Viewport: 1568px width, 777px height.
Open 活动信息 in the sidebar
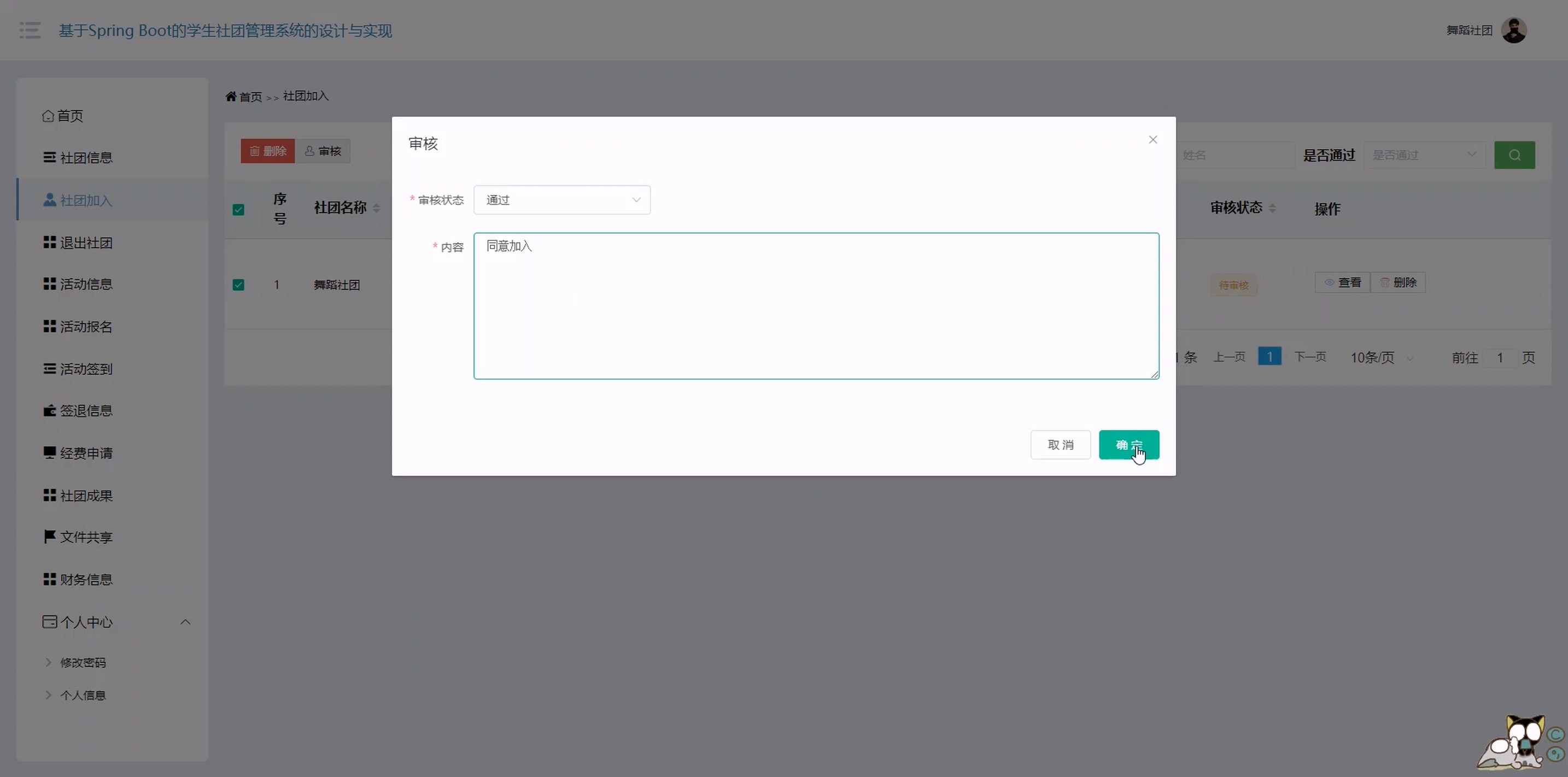86,284
